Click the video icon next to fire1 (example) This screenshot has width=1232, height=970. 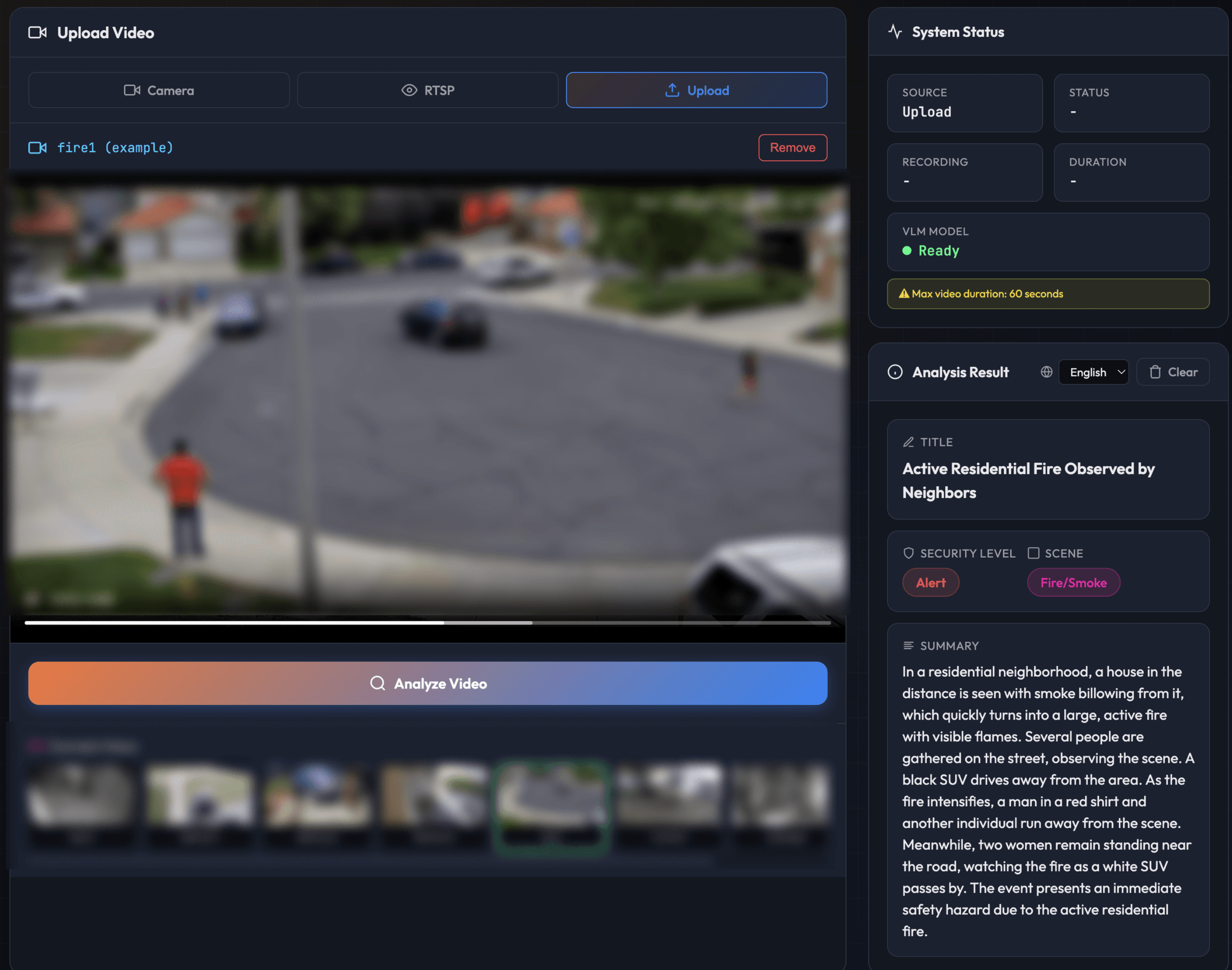tap(37, 148)
